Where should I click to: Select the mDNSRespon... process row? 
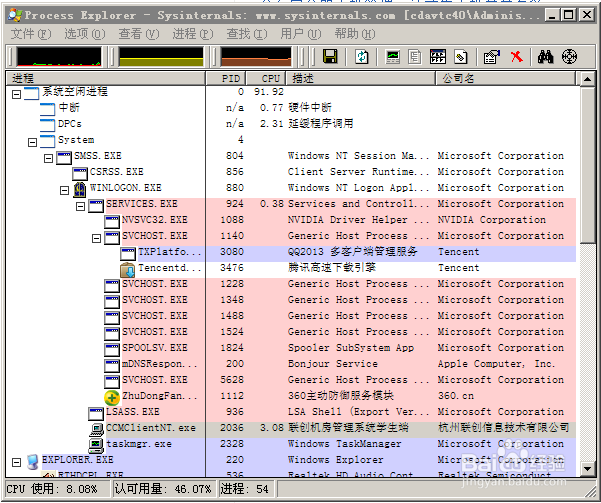pyautogui.click(x=291, y=365)
